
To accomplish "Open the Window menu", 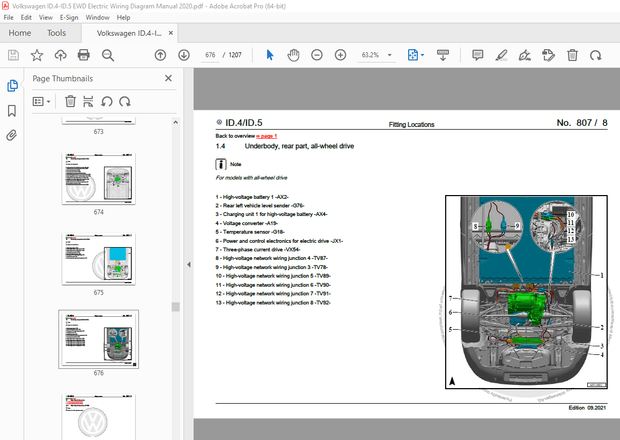I will (97, 17).
